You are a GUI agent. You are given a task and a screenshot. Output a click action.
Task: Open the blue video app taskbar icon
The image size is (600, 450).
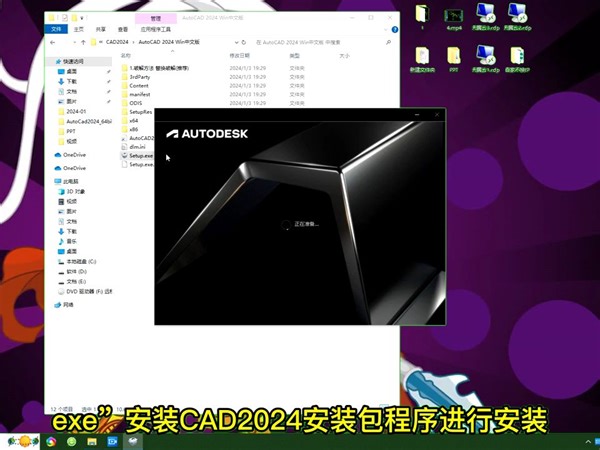[112, 442]
